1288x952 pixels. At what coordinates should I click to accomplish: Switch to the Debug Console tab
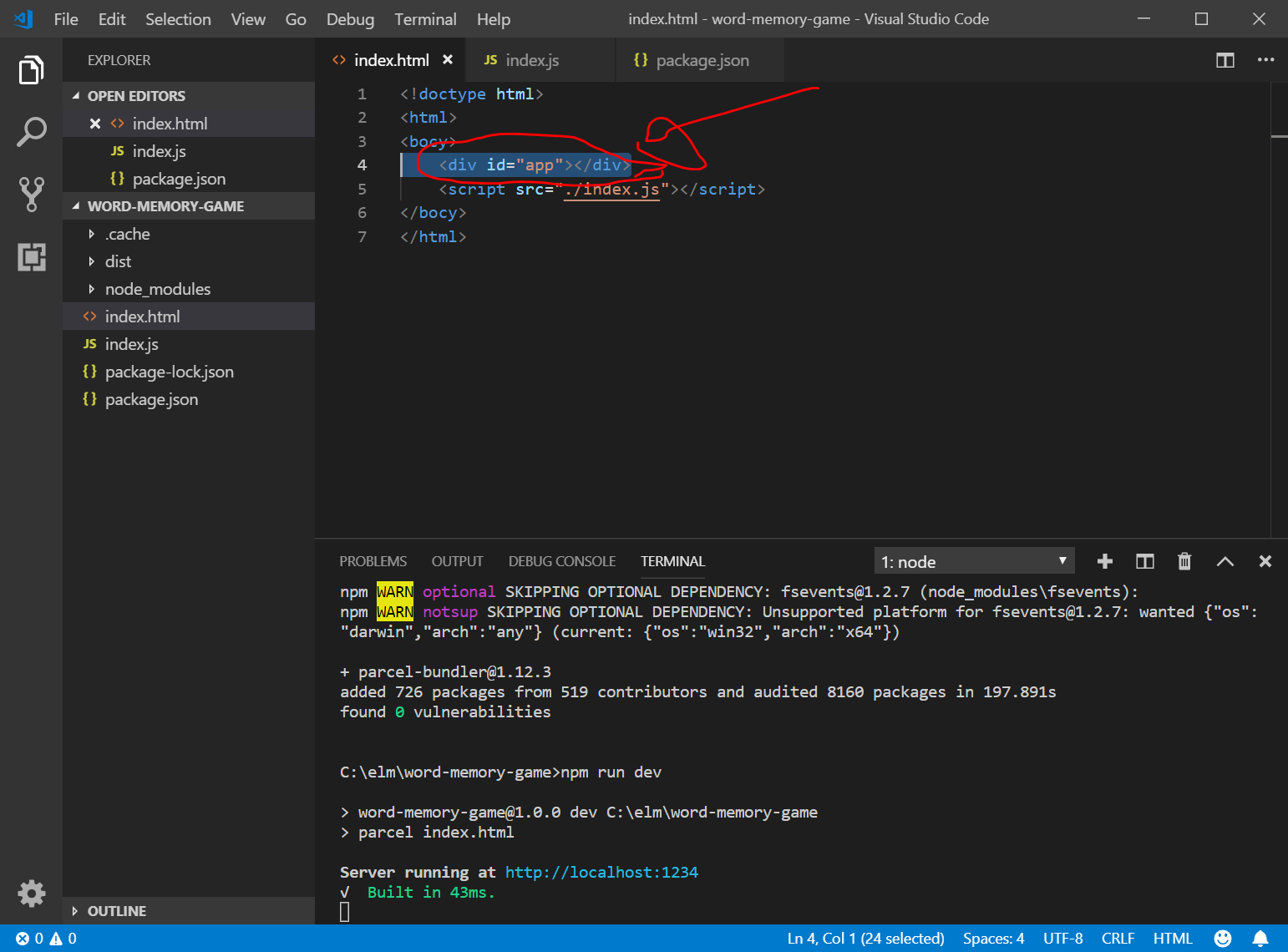pos(562,561)
